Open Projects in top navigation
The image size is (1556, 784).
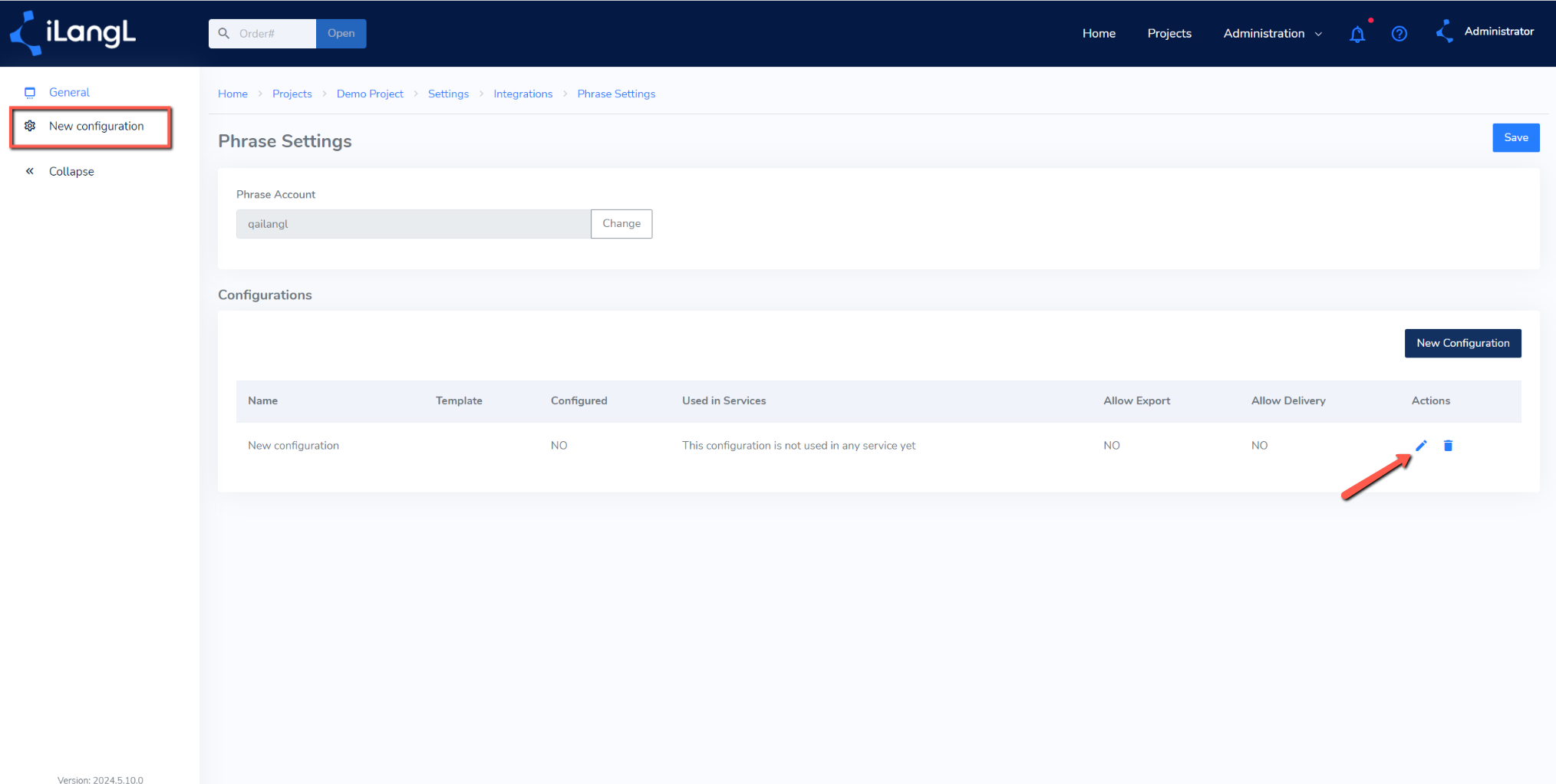[1169, 33]
